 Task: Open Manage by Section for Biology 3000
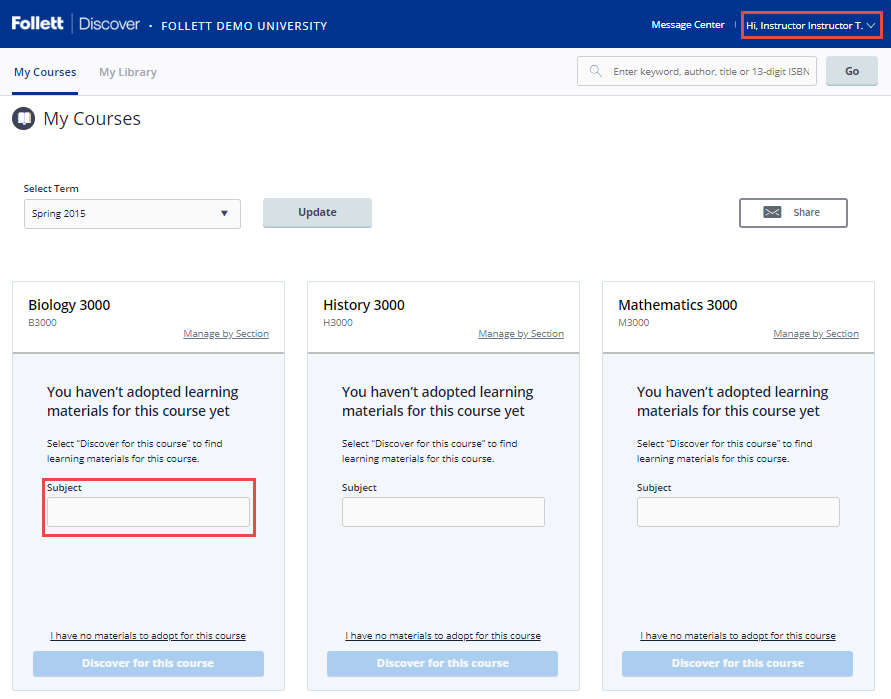pos(226,334)
